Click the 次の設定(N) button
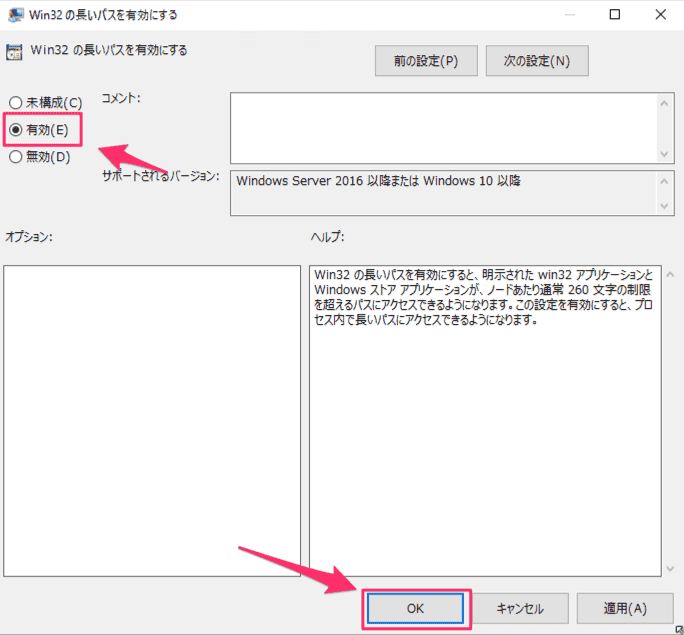This screenshot has height=635, width=684. [x=537, y=61]
